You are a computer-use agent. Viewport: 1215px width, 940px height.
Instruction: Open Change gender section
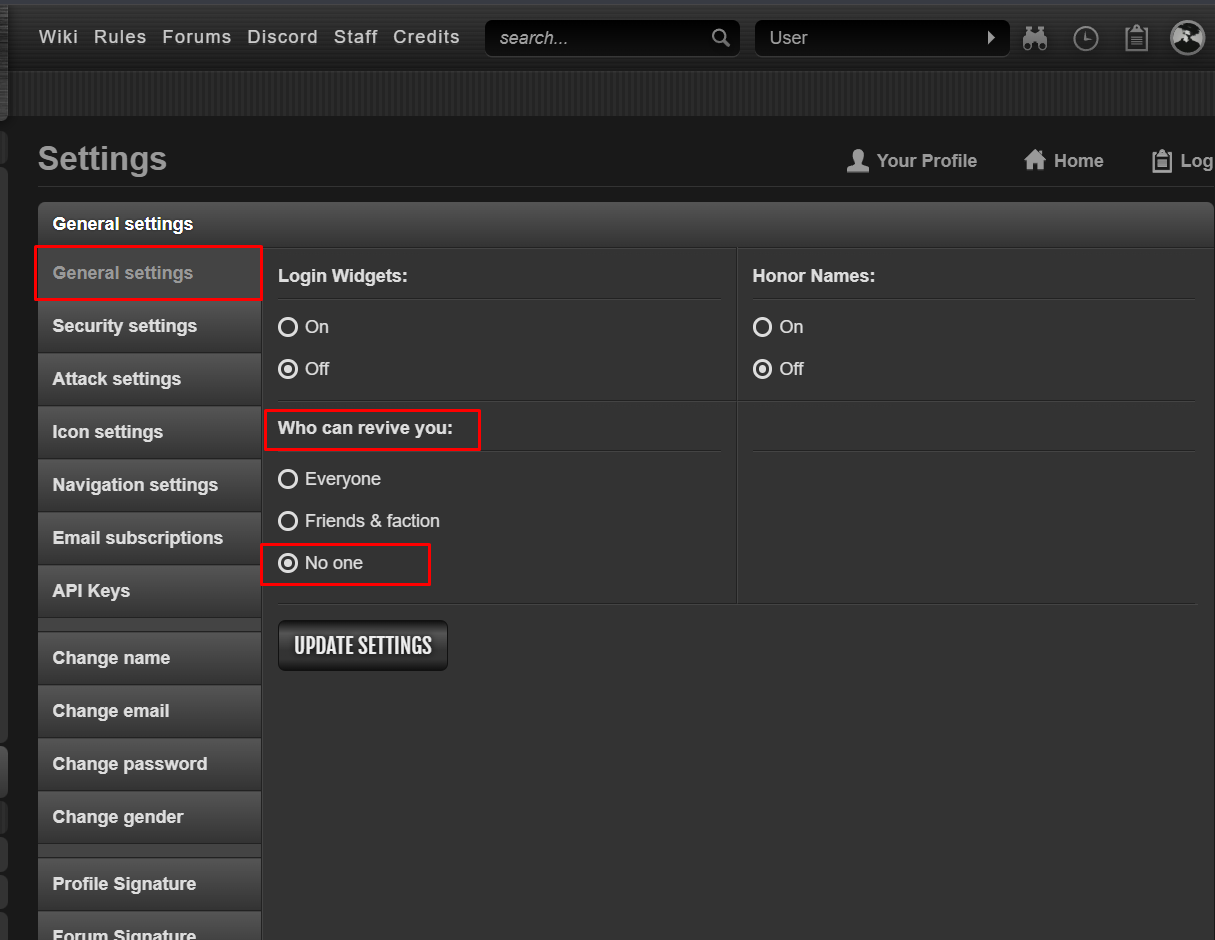(x=149, y=817)
